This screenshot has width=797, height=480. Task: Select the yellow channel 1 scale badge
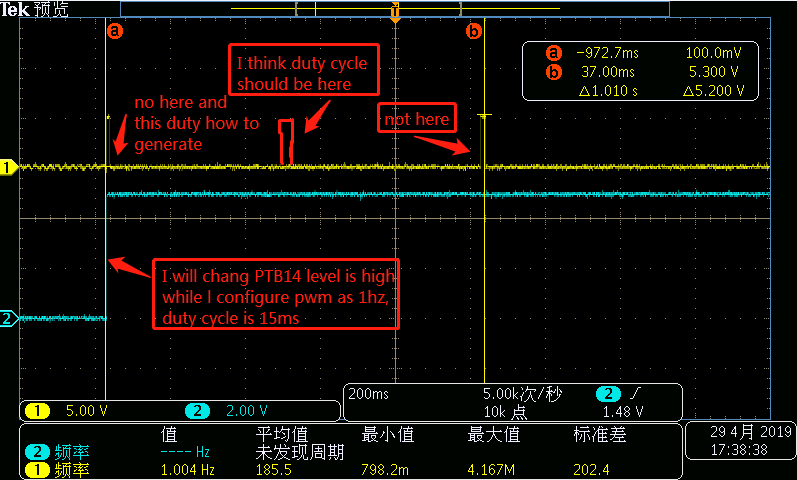pyautogui.click(x=37, y=411)
